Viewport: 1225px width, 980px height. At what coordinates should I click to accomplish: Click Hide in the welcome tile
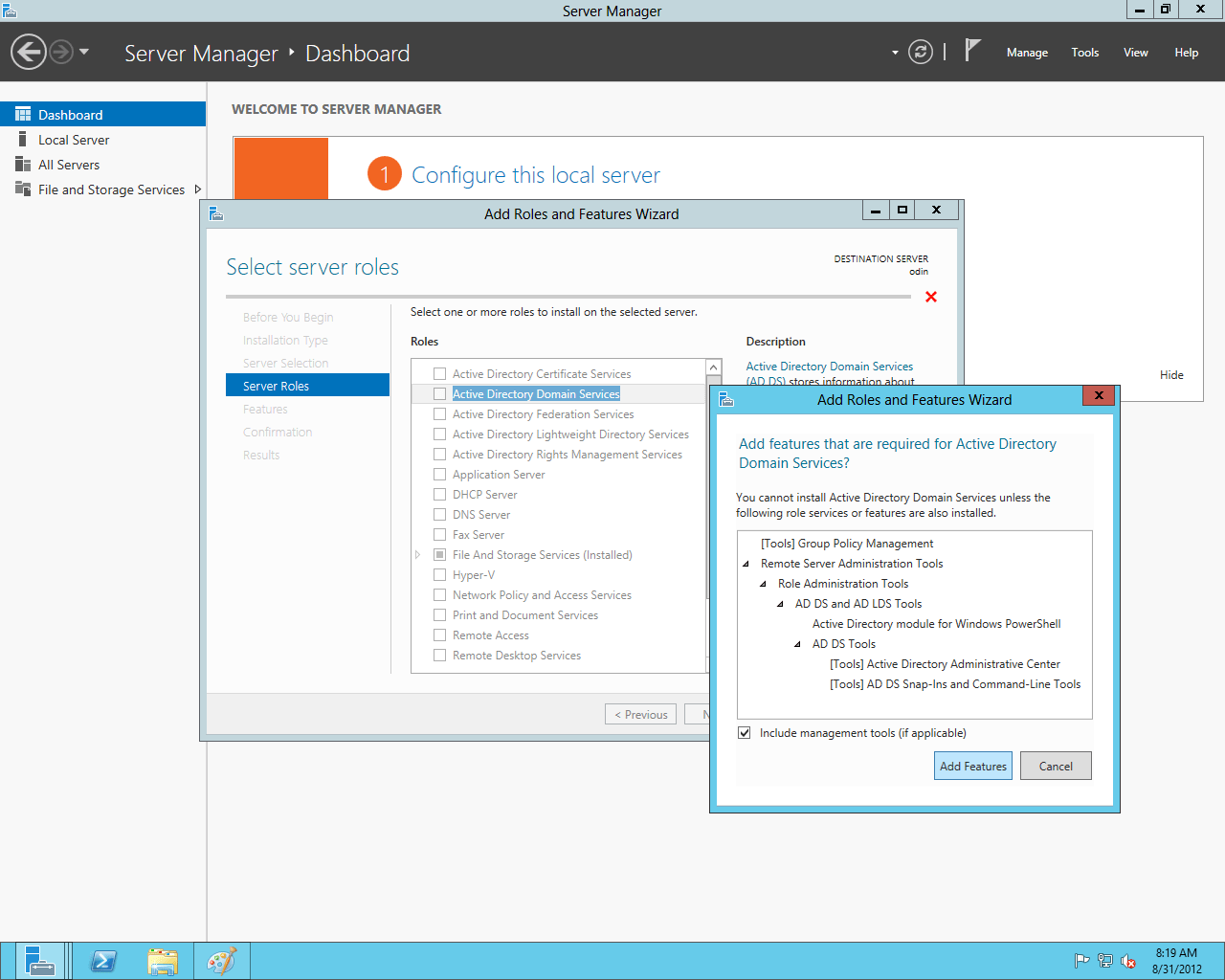pos(1171,374)
